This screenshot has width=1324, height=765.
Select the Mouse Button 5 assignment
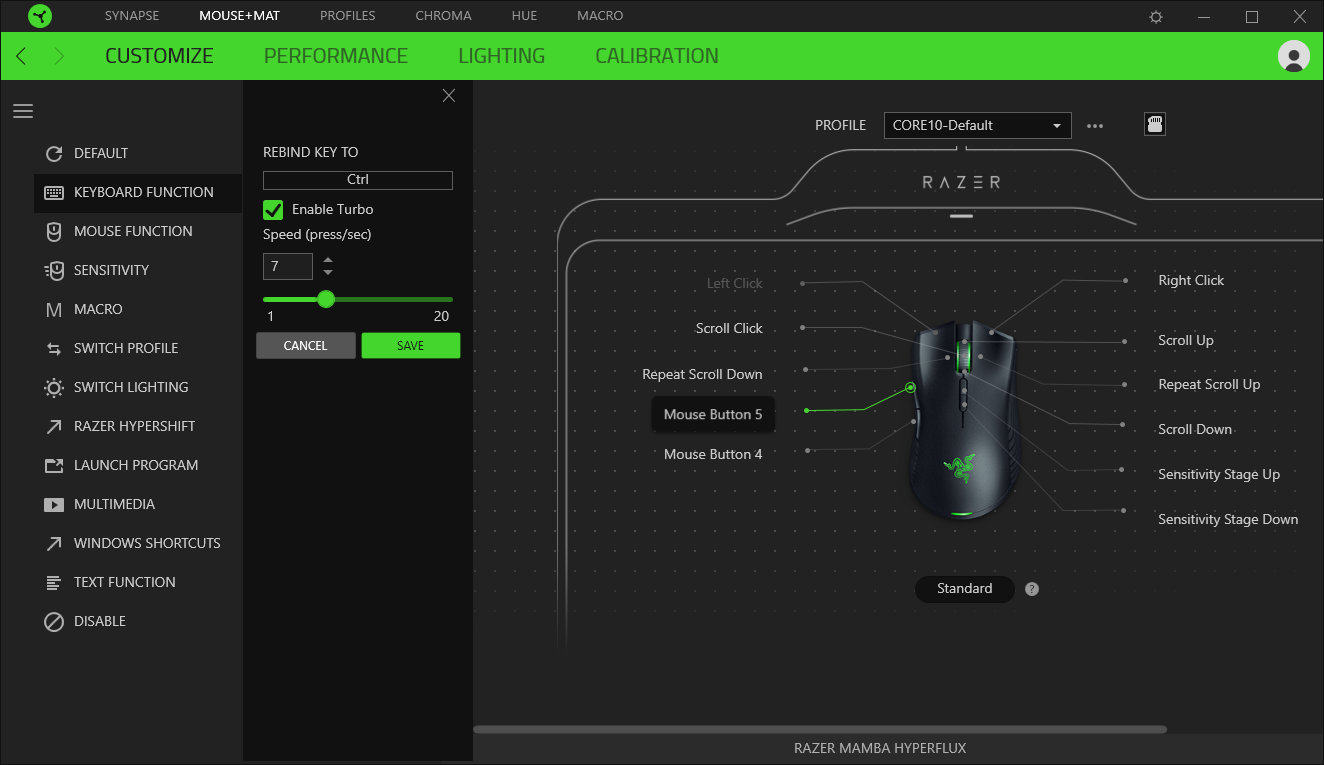(x=713, y=414)
